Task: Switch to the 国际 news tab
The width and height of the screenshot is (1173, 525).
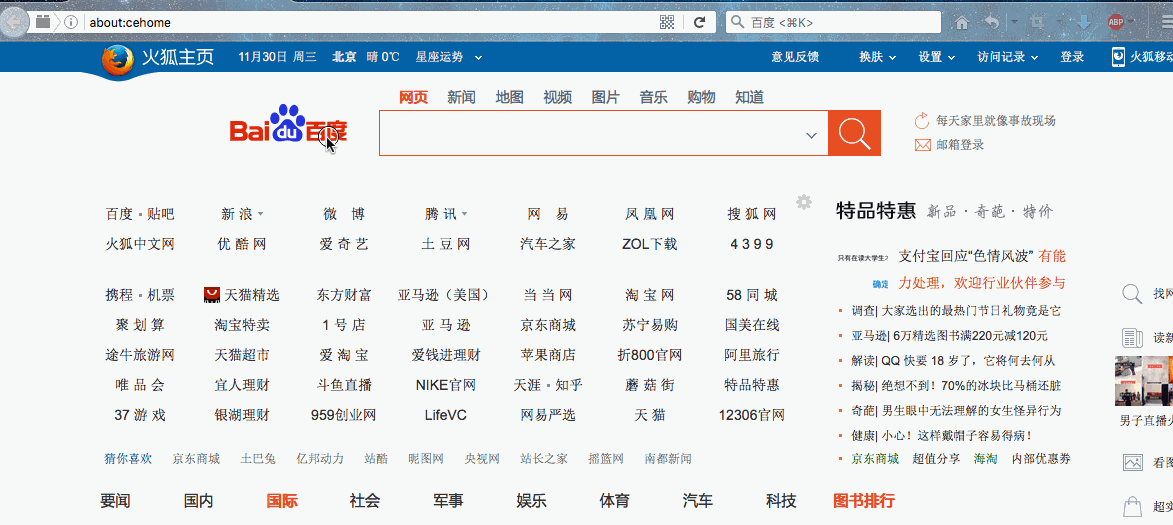Action: coord(282,501)
